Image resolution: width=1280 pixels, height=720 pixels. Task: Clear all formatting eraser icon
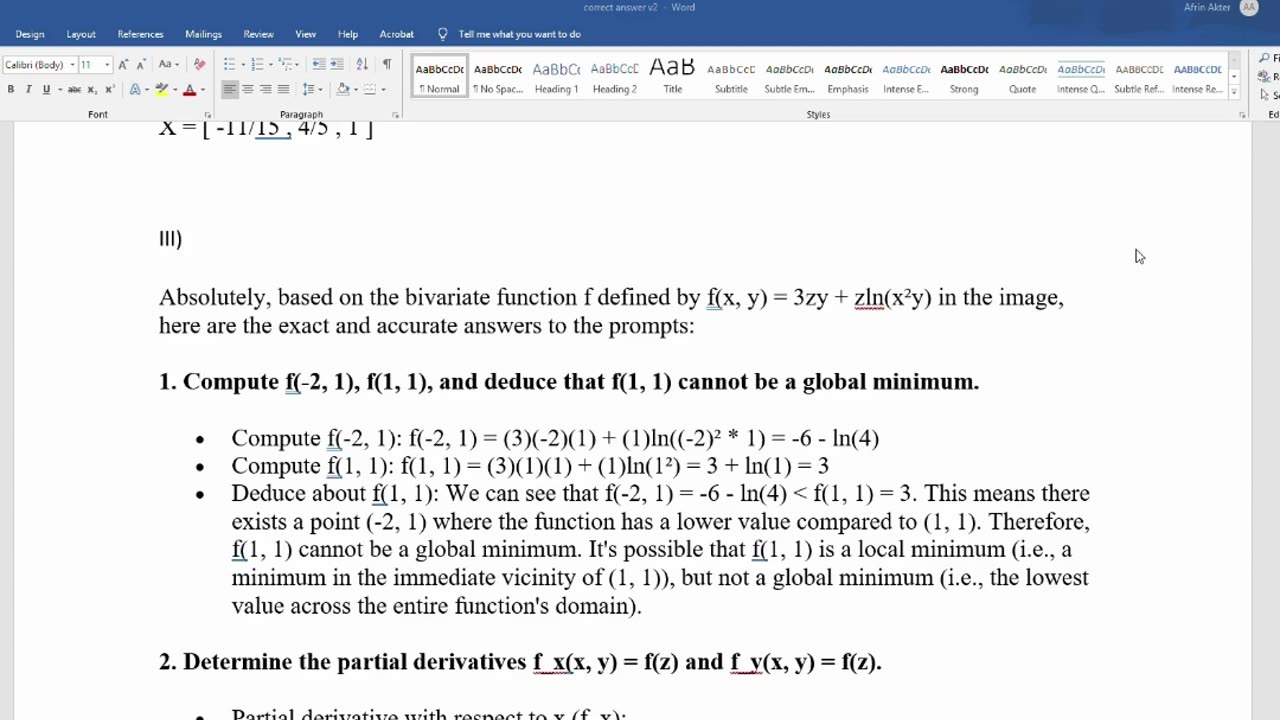pyautogui.click(x=199, y=65)
